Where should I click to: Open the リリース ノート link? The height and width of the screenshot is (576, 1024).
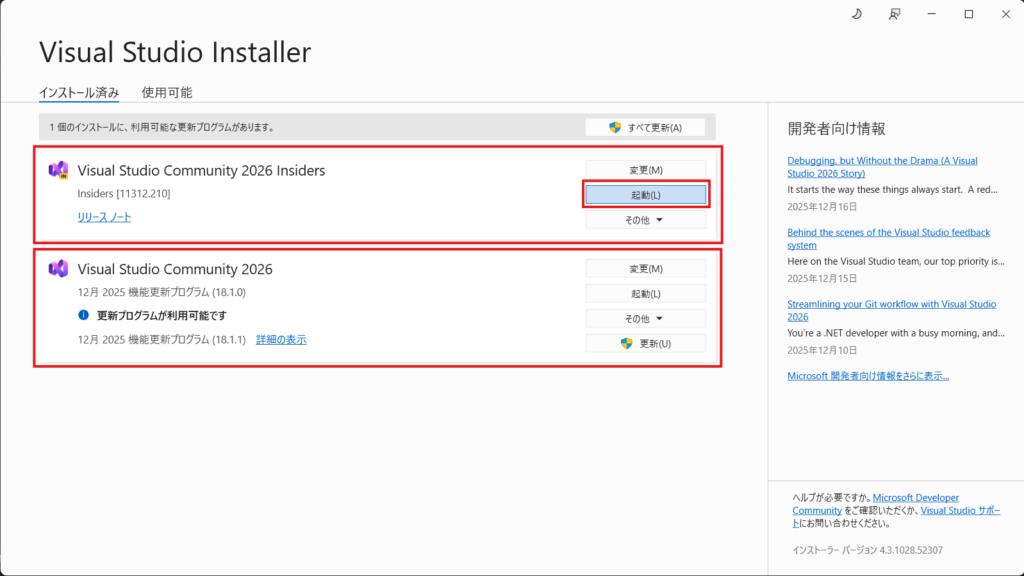(x=104, y=217)
